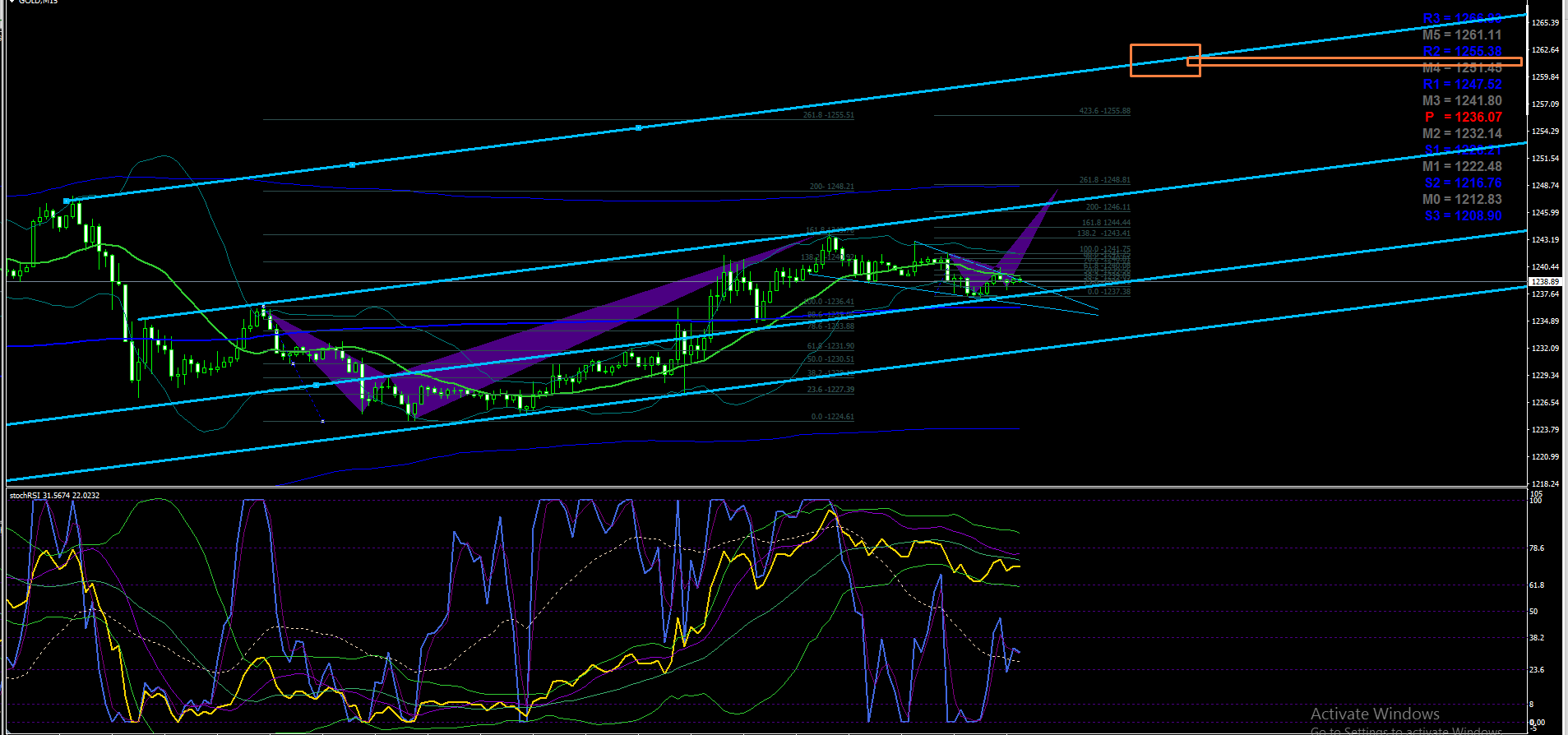Click the 61.8 -1231.90 Fibonacci level label
The image size is (1568, 735).
coord(830,346)
